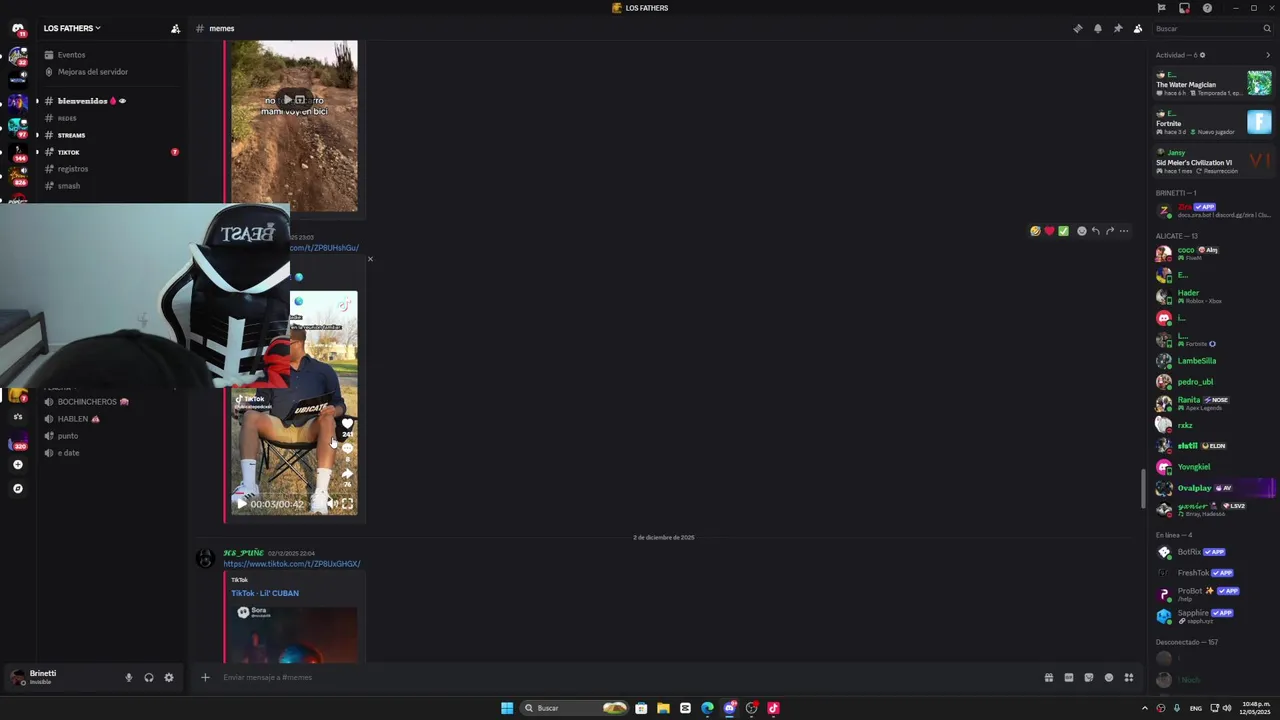Expand LOS FATHERS server dropdown
This screenshot has width=1280, height=720.
72,28
